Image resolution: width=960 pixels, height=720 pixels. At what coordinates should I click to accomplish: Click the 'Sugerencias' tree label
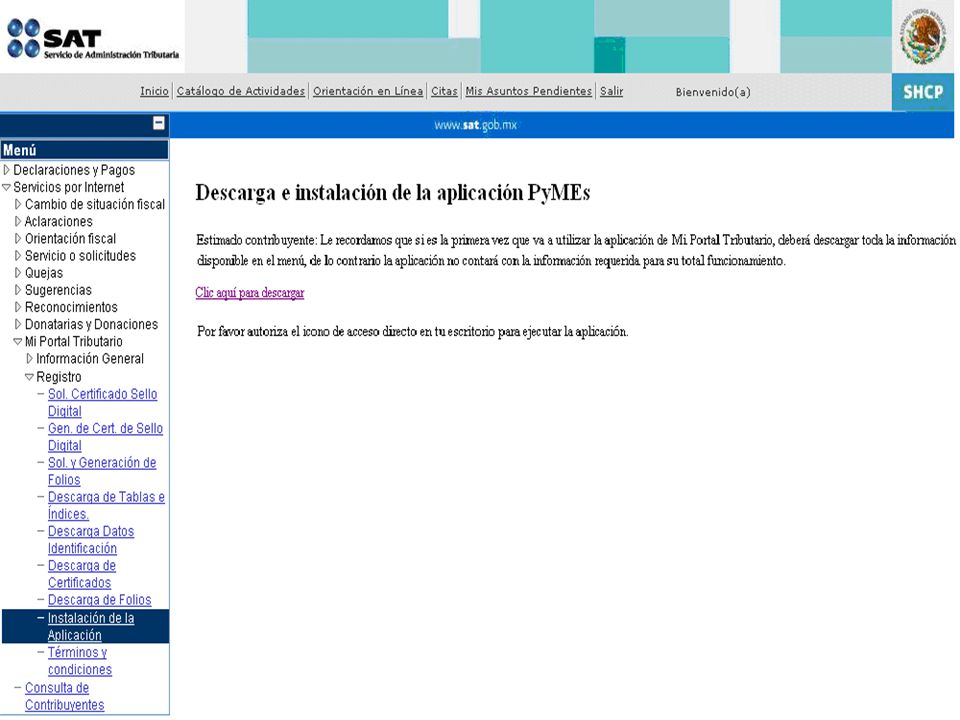click(58, 290)
